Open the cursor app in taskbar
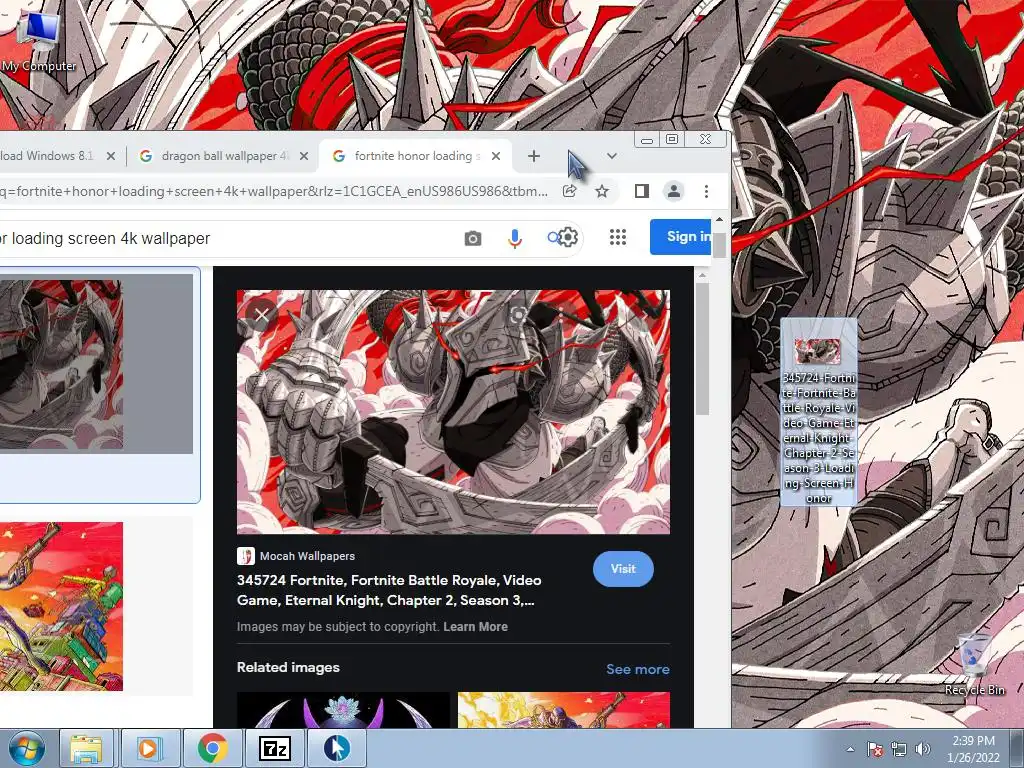The width and height of the screenshot is (1024, 768). point(336,748)
